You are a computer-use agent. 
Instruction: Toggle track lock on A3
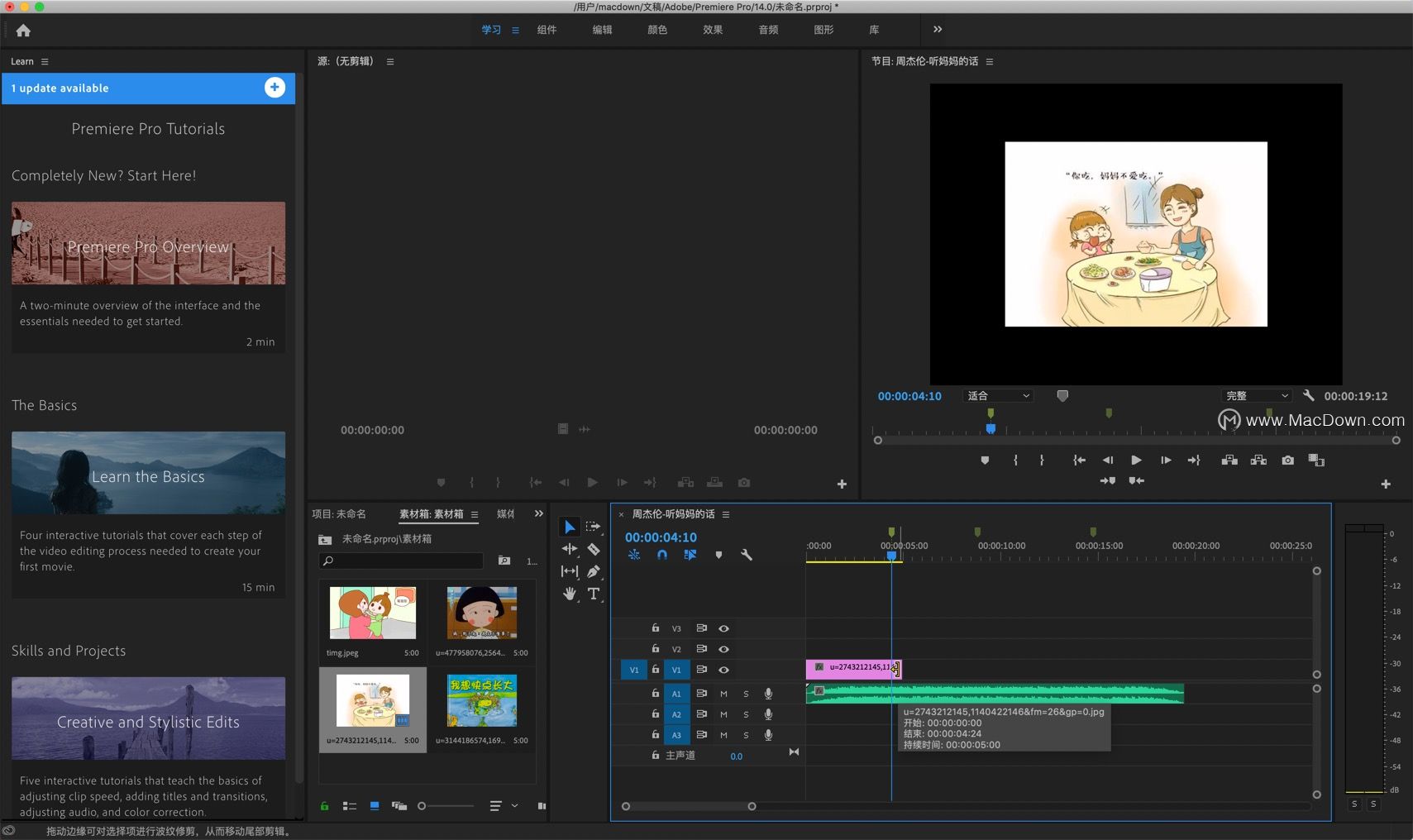point(655,734)
